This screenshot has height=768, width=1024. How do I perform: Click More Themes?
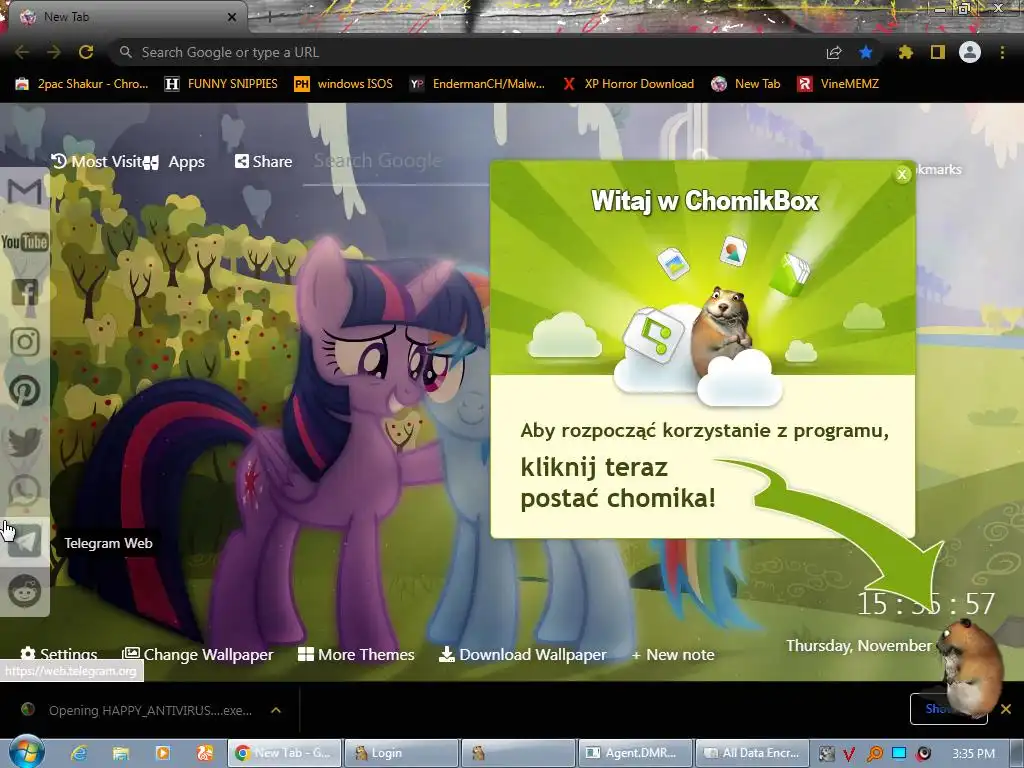[x=356, y=654]
